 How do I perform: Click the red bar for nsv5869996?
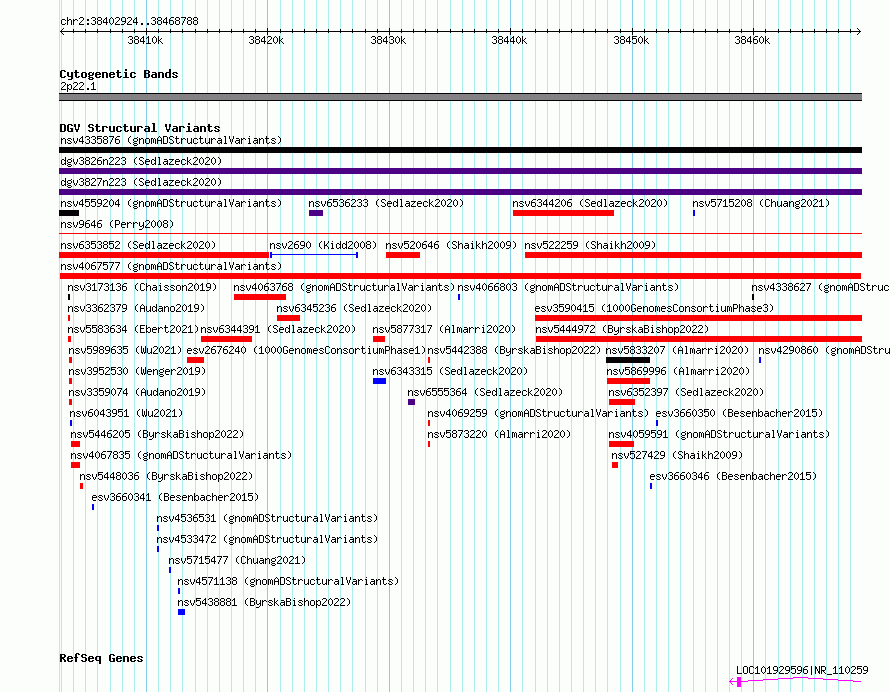pyautogui.click(x=628, y=381)
